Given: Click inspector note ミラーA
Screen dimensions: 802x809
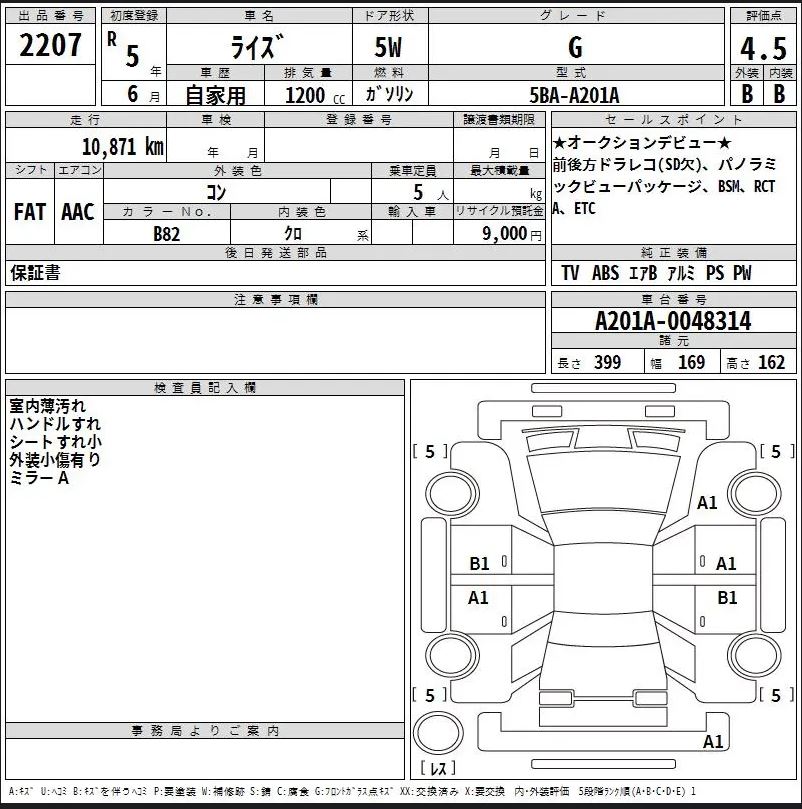Looking at the screenshot, I should pyautogui.click(x=39, y=478).
